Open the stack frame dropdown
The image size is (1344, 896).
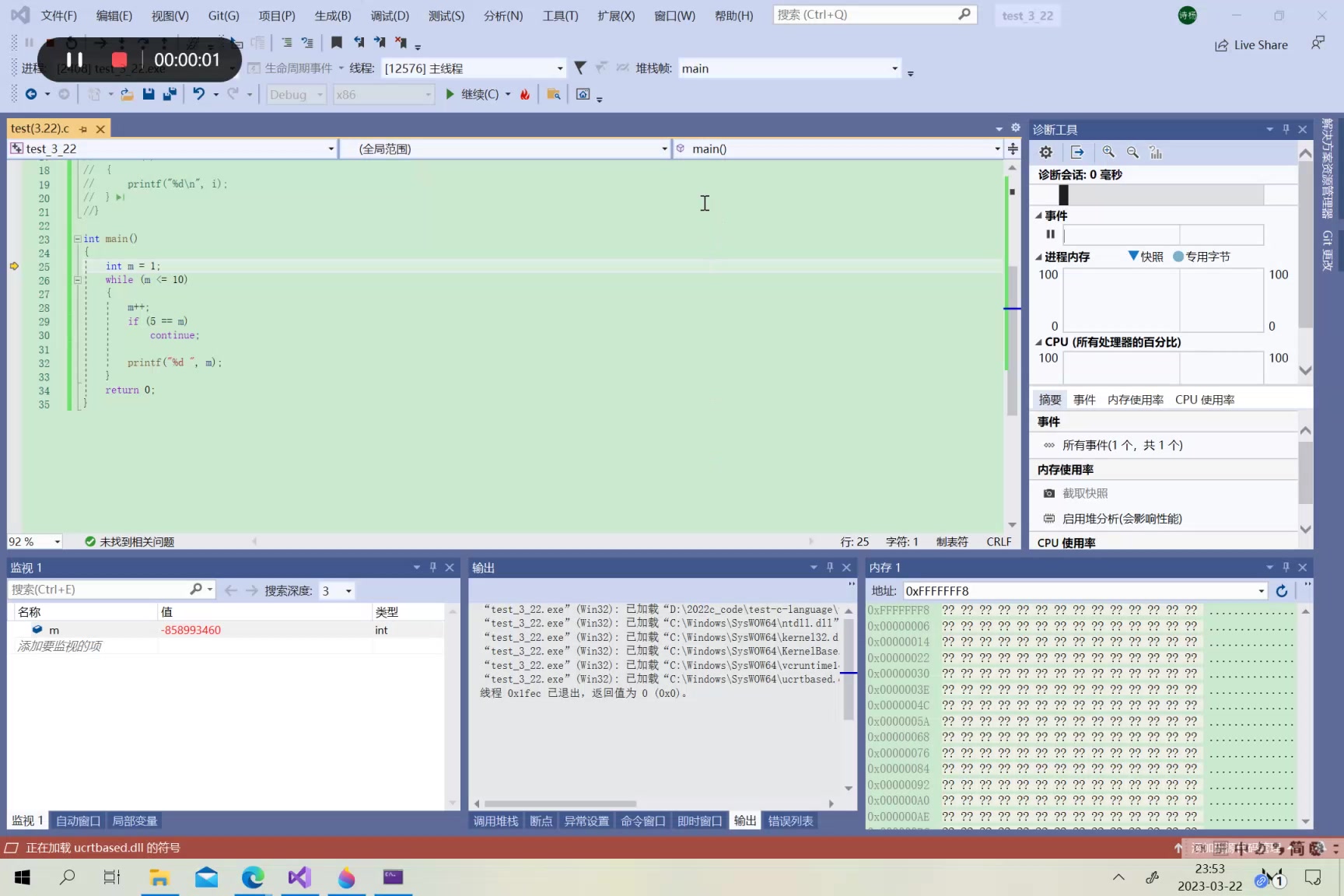pyautogui.click(x=894, y=68)
